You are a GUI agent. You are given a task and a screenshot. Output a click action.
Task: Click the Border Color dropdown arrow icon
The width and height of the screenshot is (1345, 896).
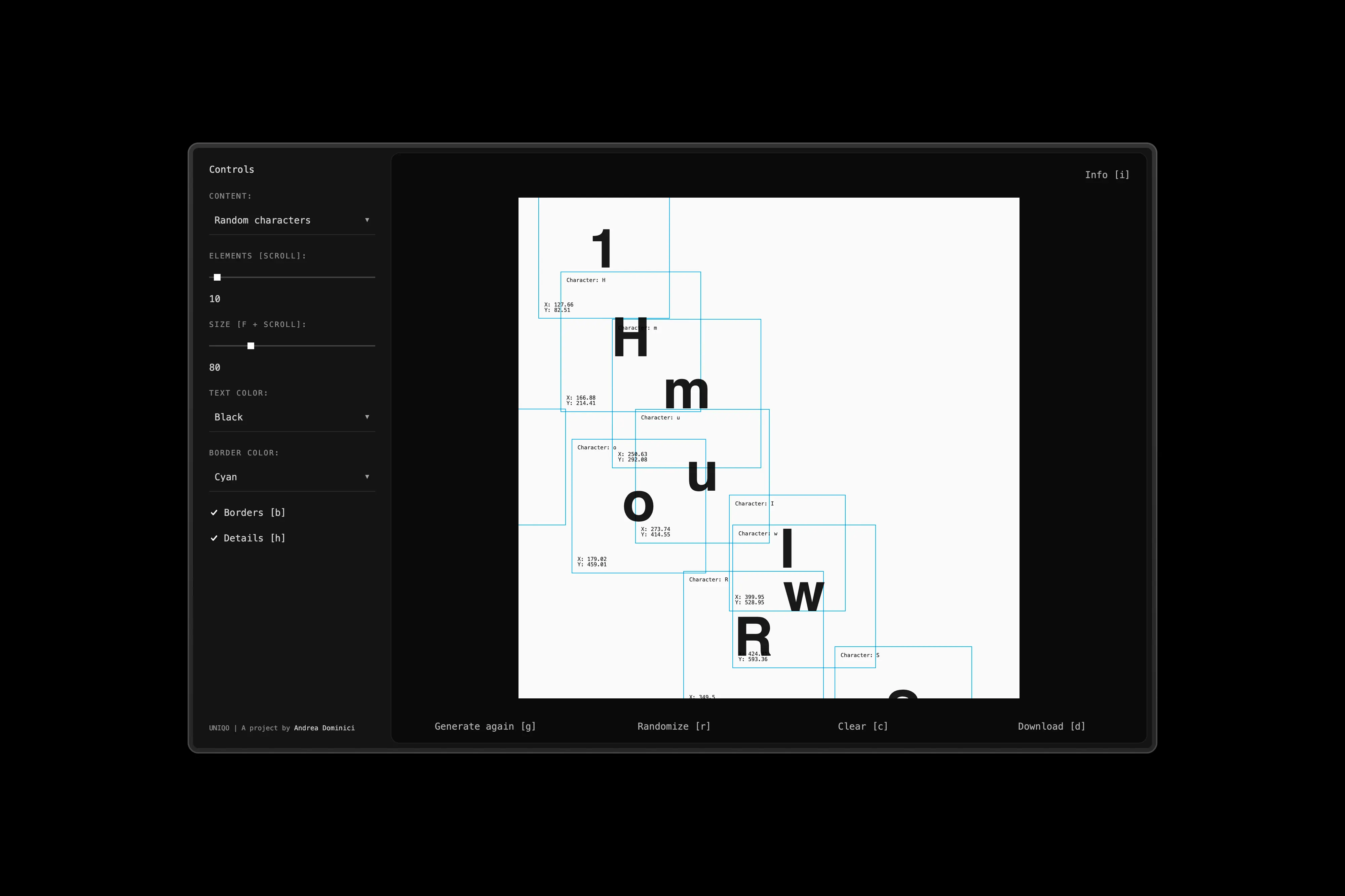pyautogui.click(x=367, y=477)
